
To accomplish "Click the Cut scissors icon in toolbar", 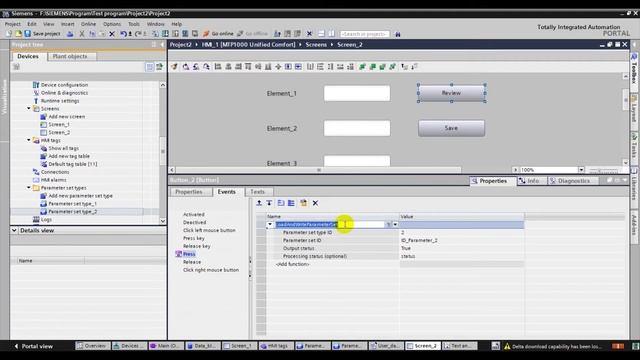I will 82,34.
